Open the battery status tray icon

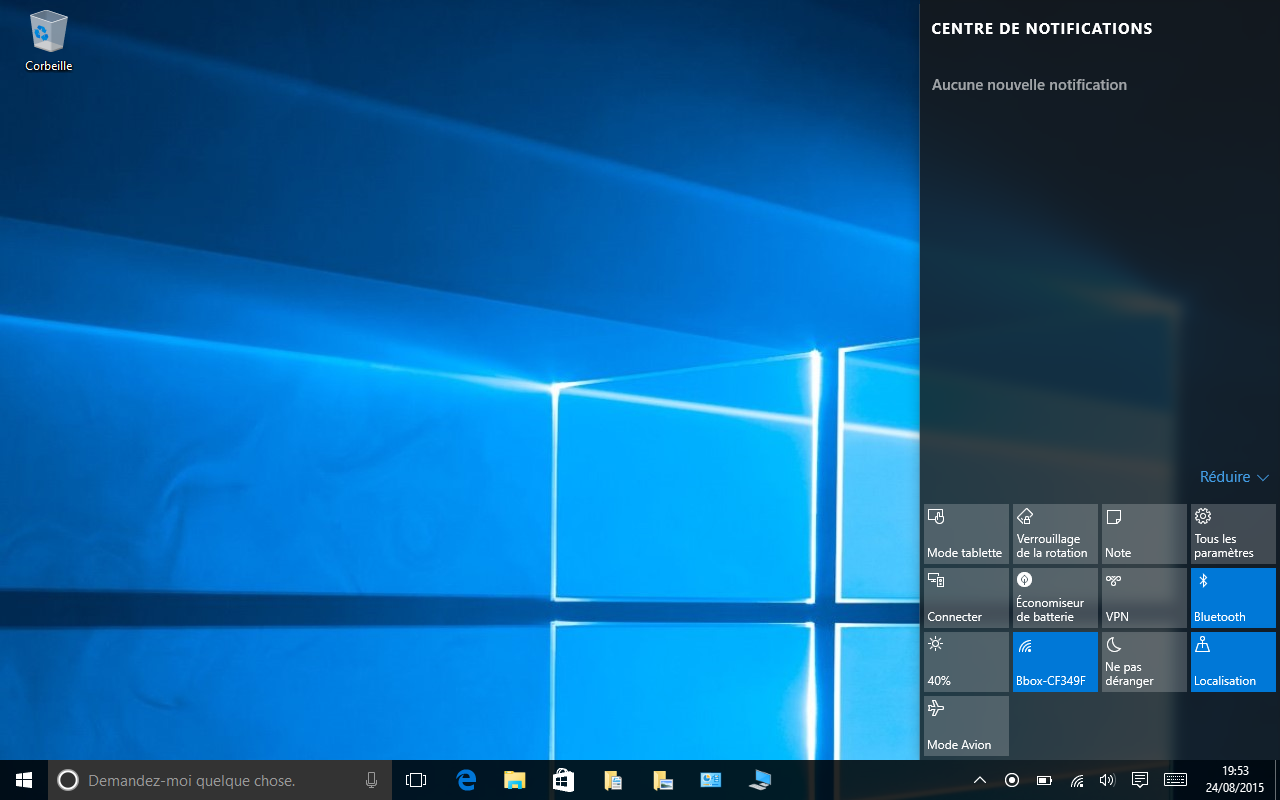[1044, 780]
